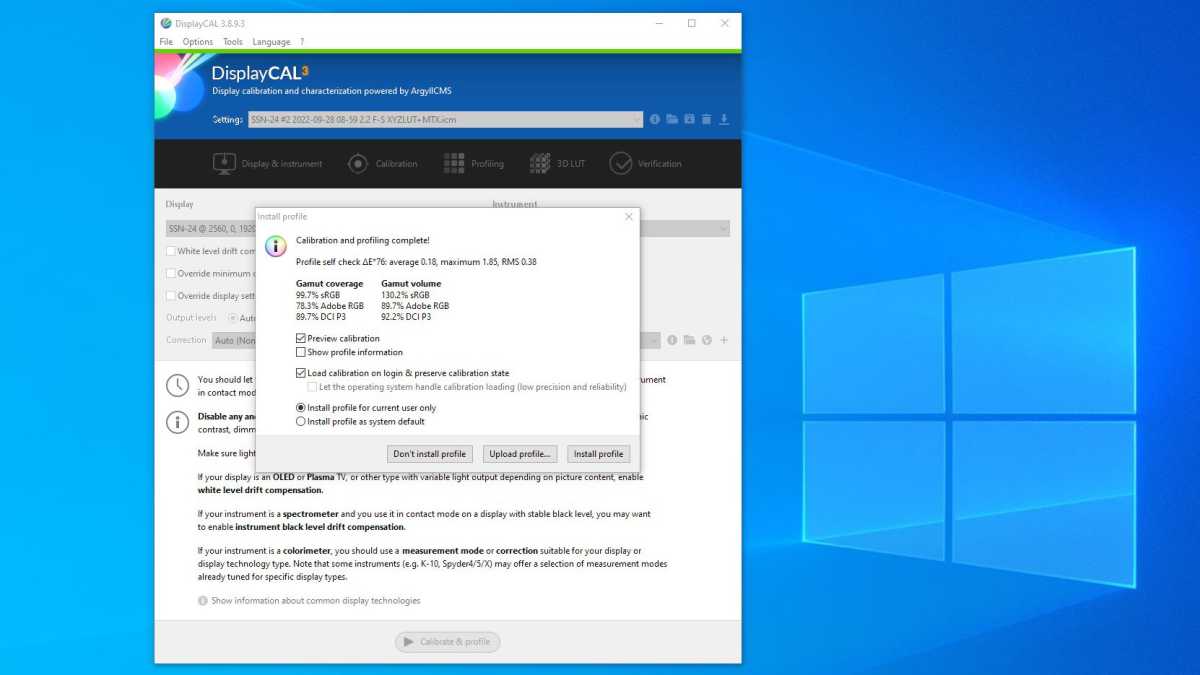
Task: Switch to the Profiling tab
Action: (x=473, y=163)
